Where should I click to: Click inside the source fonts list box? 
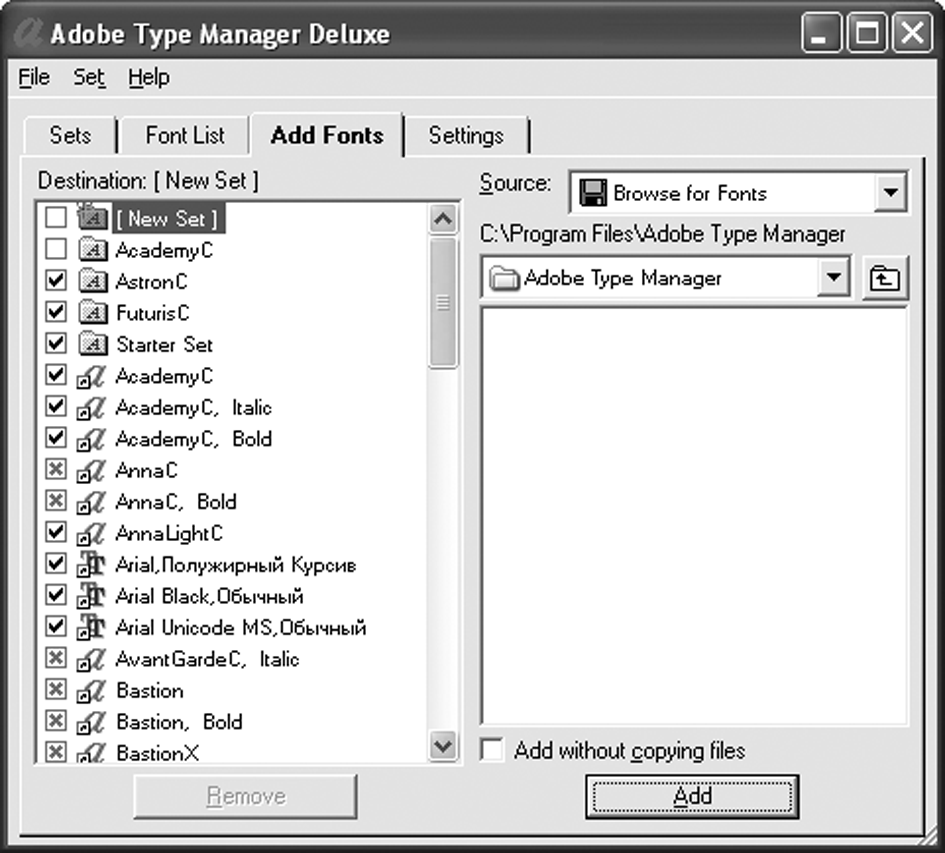click(694, 516)
